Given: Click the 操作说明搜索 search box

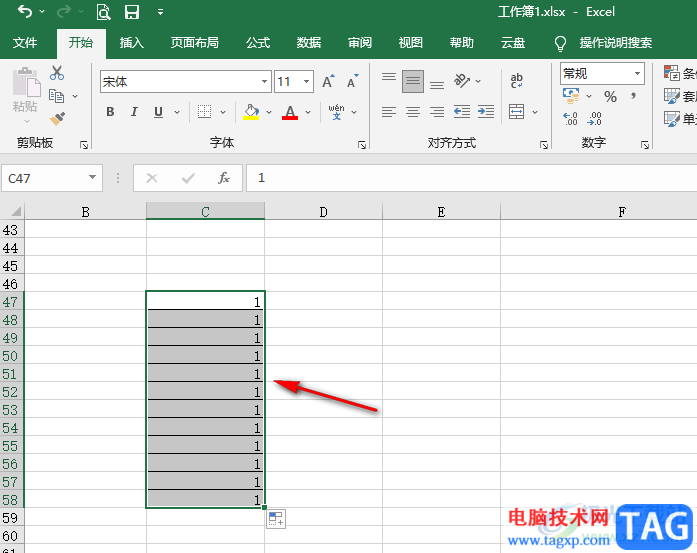Looking at the screenshot, I should pos(616,43).
